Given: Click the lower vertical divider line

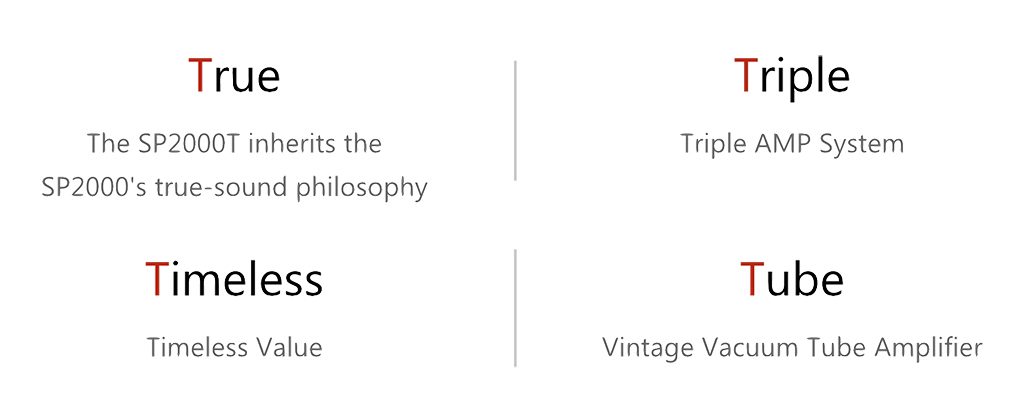Looking at the screenshot, I should (x=515, y=308).
